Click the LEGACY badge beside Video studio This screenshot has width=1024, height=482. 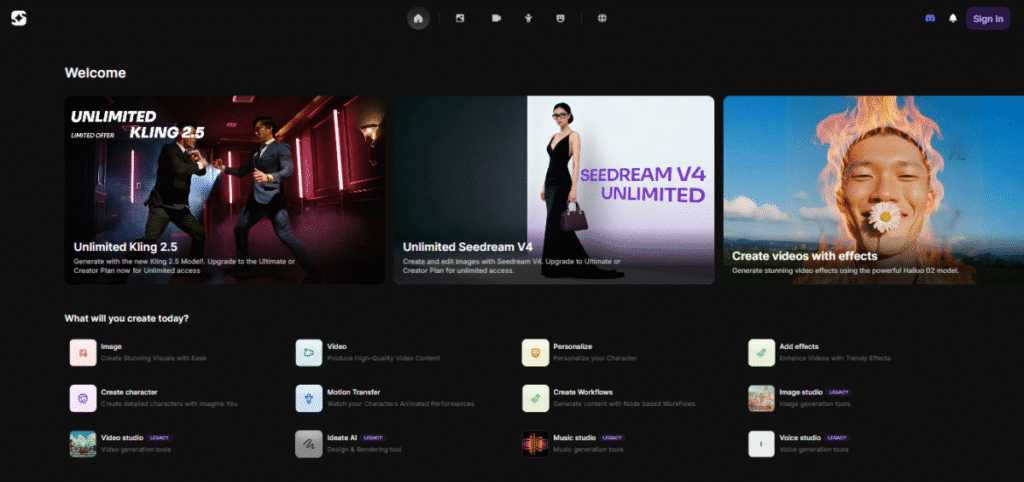coord(160,438)
